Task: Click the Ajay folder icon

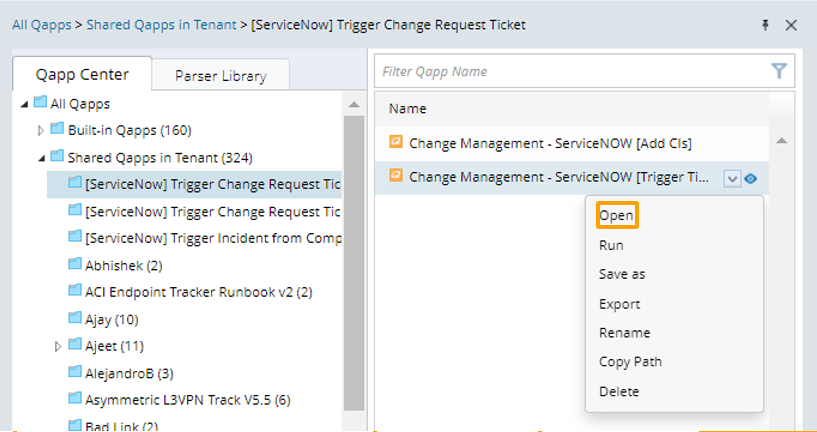Action: click(x=74, y=318)
